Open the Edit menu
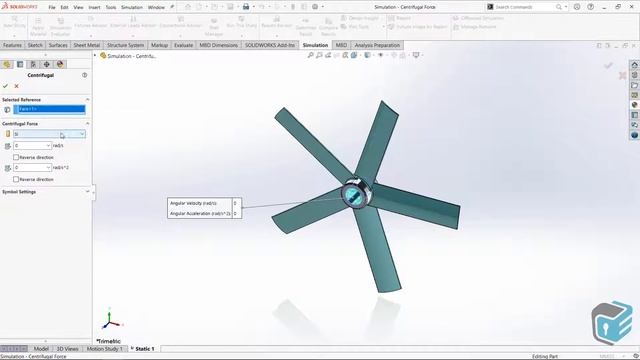Image resolution: width=640 pixels, height=360 pixels. pyautogui.click(x=64, y=7)
